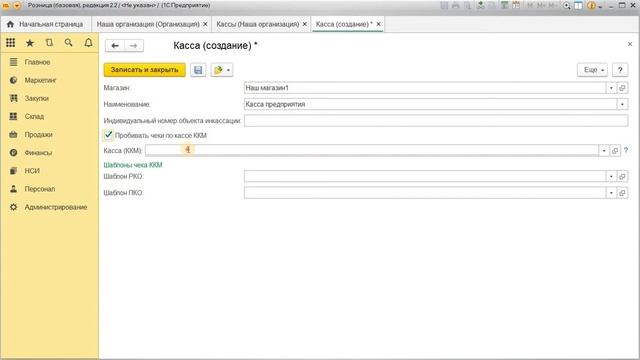Focus Индивидуальный номер объекта инкассации field
Viewport: 640px width, 360px height.
[436, 121]
